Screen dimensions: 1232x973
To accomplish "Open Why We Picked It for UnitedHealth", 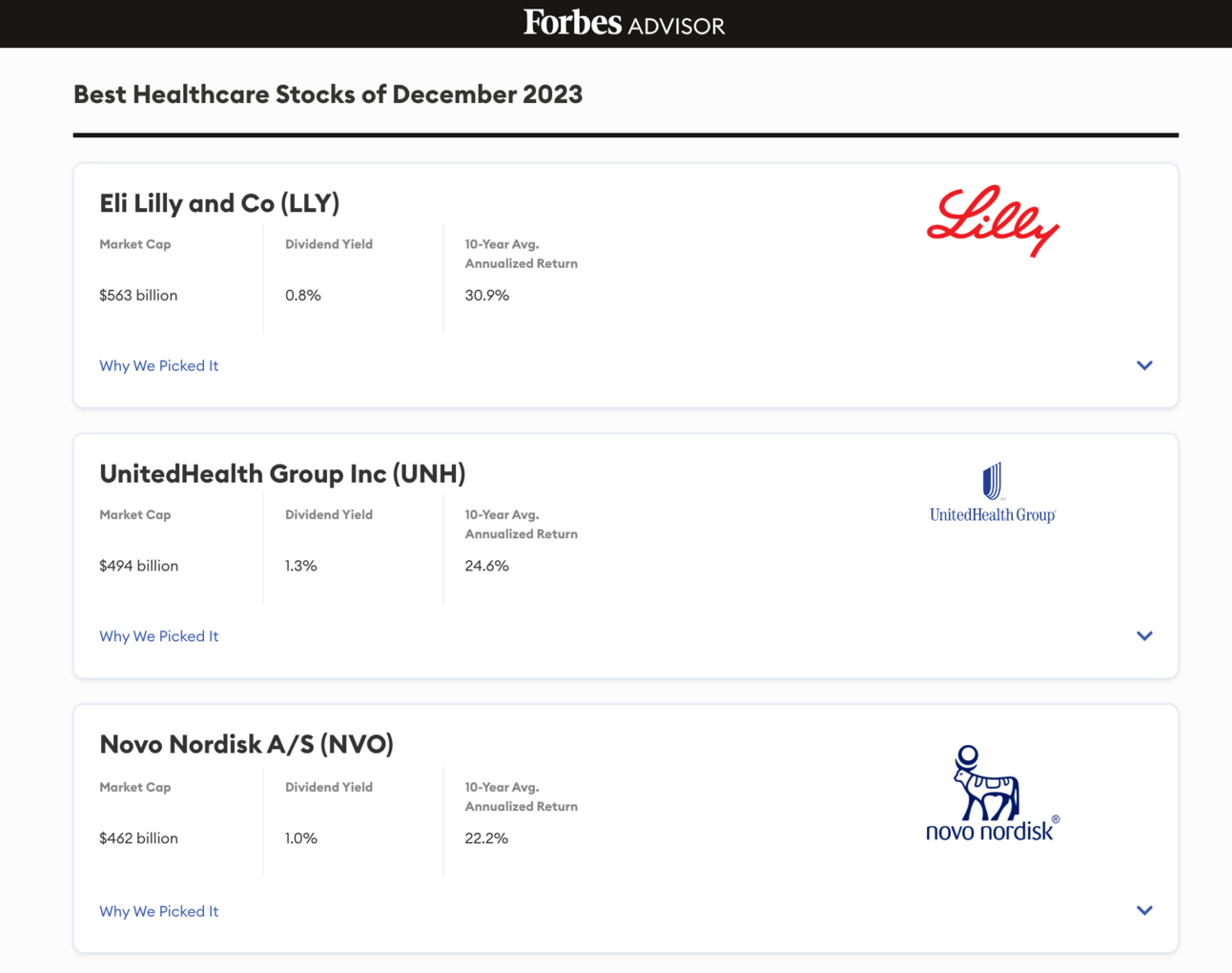I will [x=159, y=636].
